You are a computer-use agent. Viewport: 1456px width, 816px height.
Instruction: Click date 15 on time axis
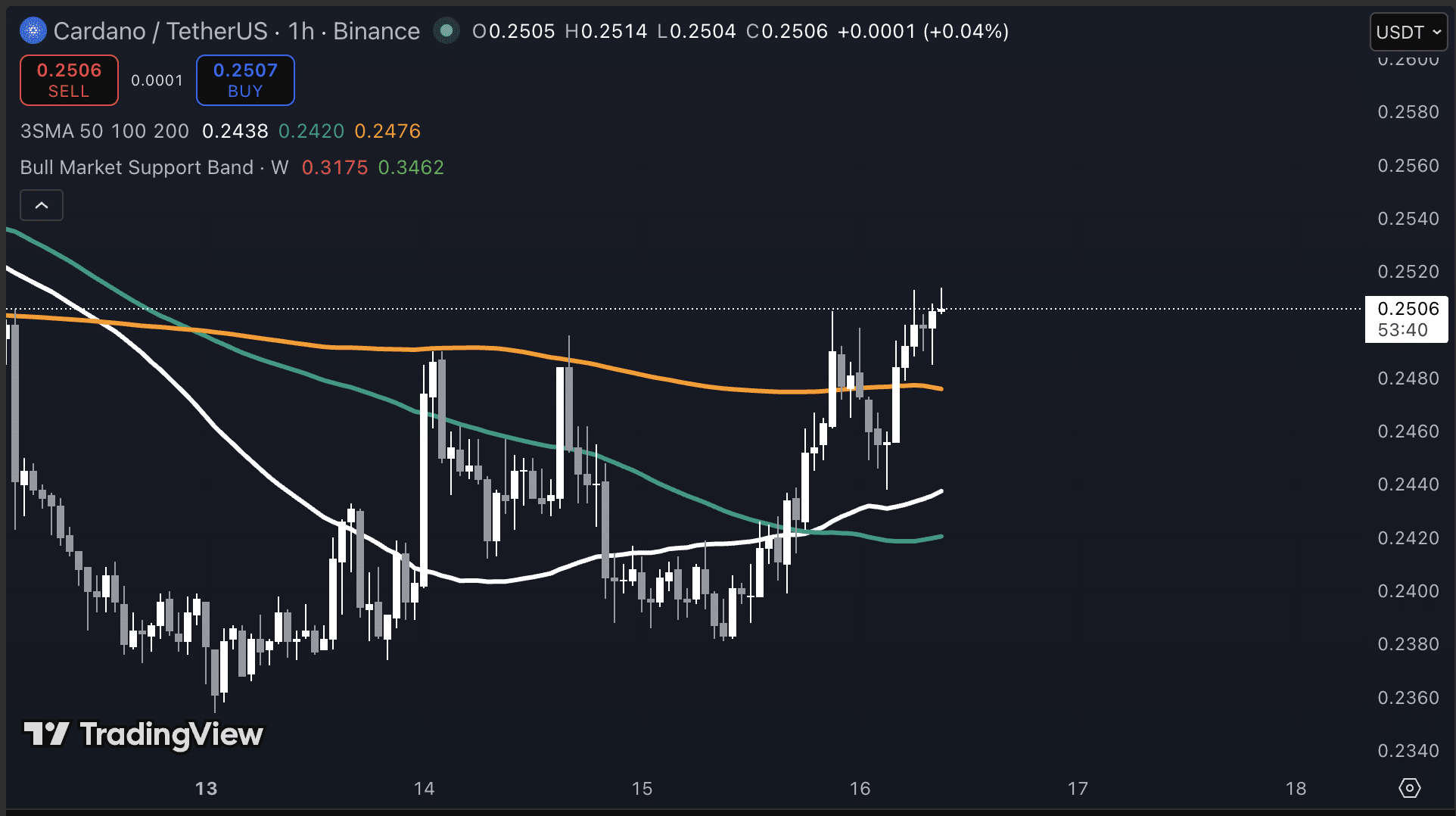click(x=642, y=789)
